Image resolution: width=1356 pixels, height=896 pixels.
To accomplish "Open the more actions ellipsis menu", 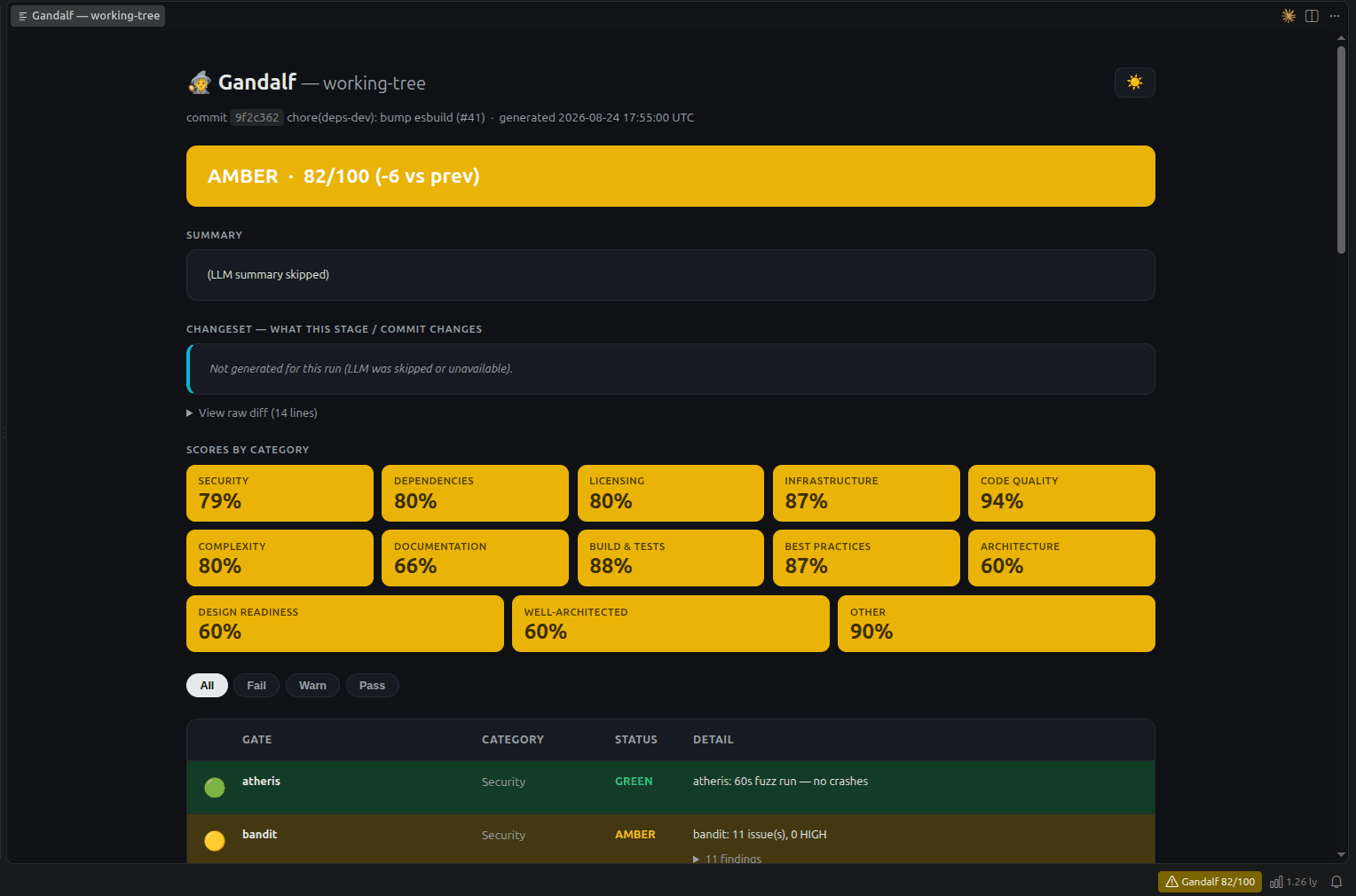I will [x=1335, y=16].
